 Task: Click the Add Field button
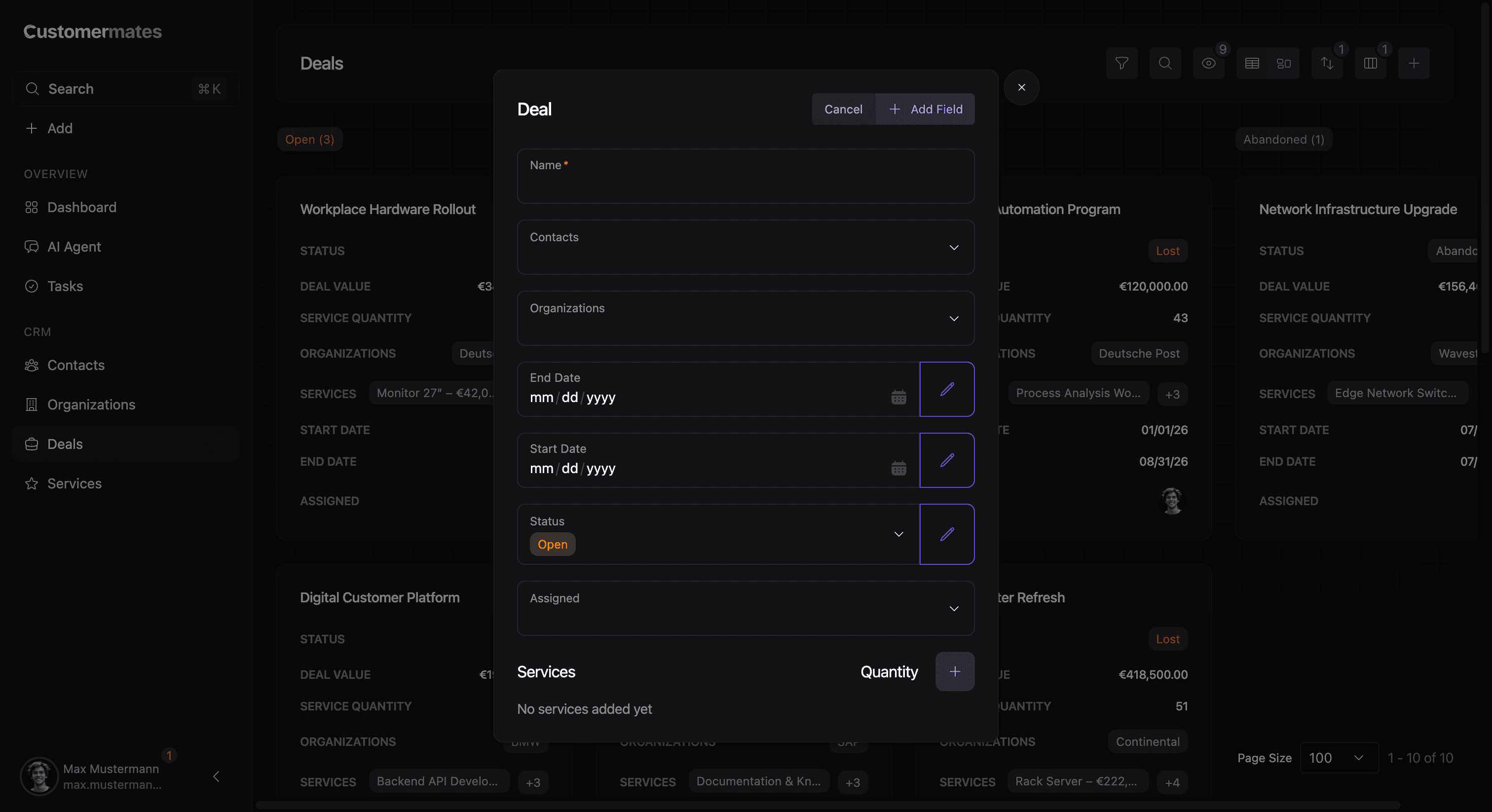[925, 109]
